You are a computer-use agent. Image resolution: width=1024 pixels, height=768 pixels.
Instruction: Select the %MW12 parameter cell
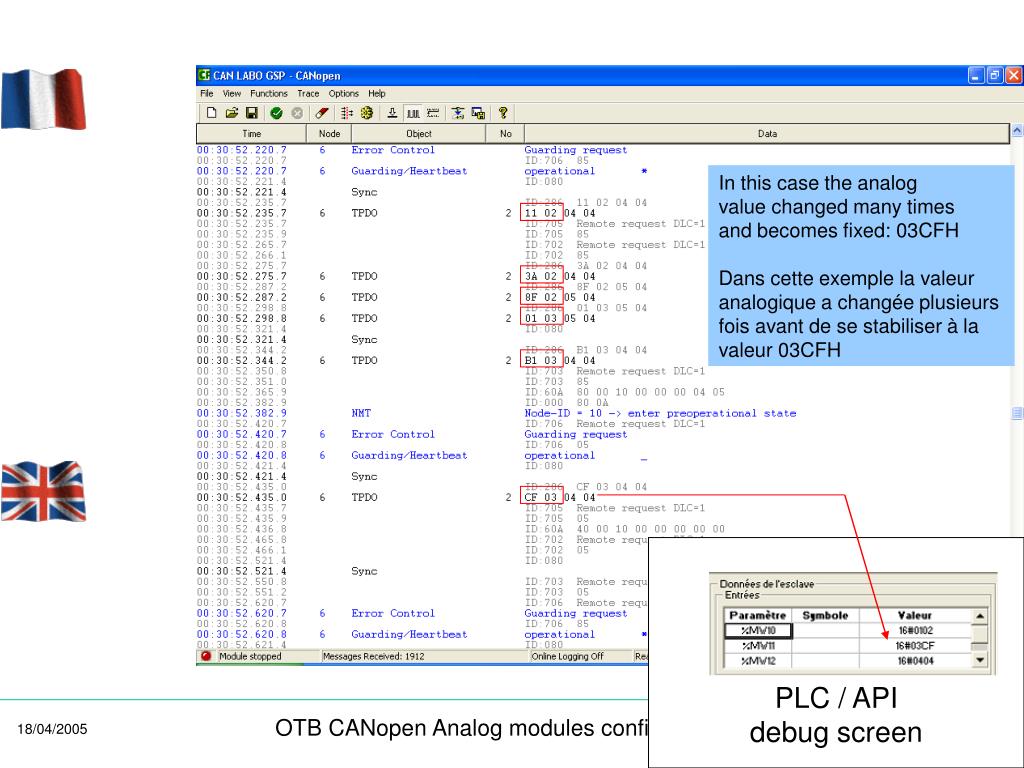click(758, 660)
